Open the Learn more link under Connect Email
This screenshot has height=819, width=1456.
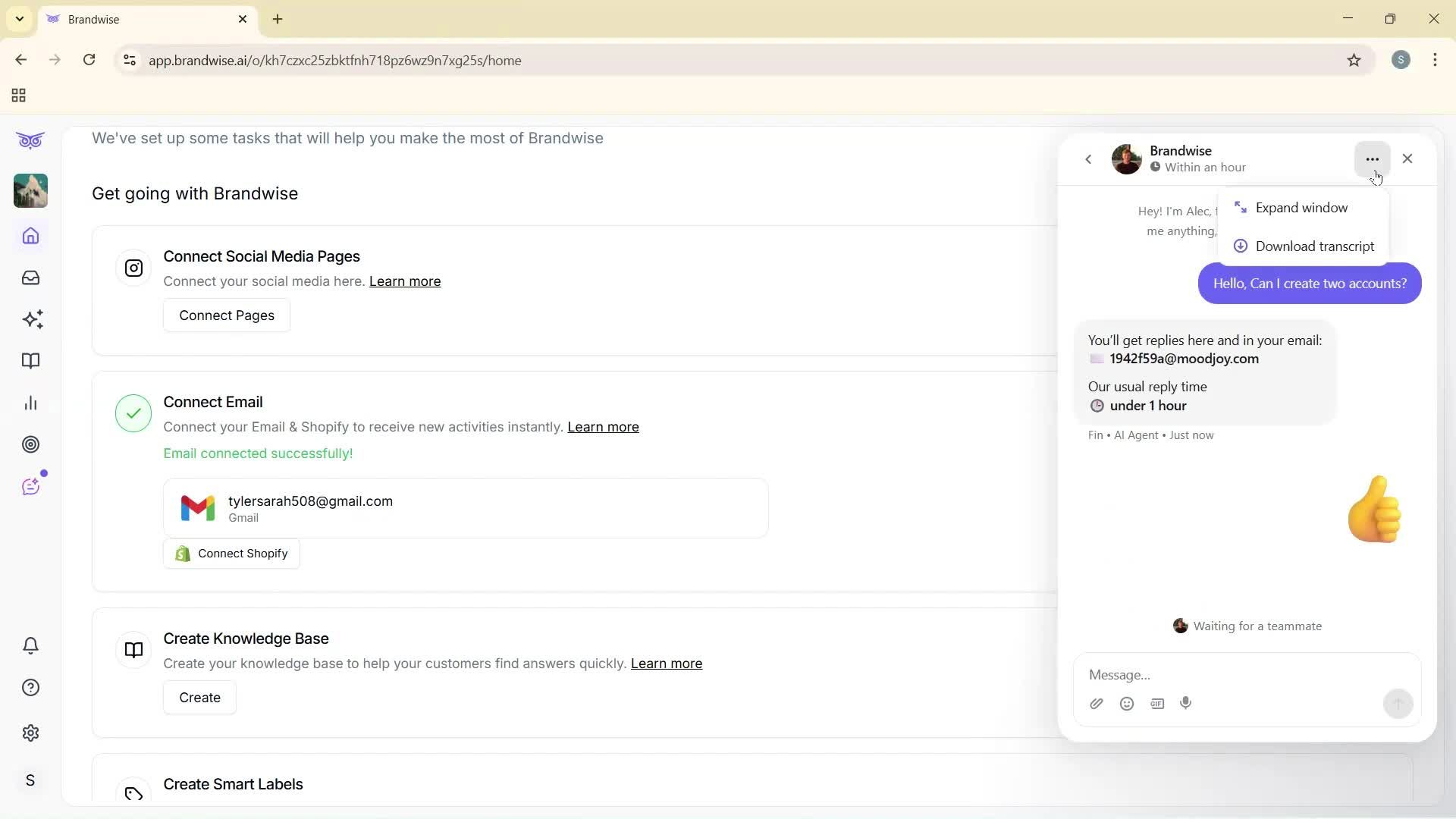603,427
